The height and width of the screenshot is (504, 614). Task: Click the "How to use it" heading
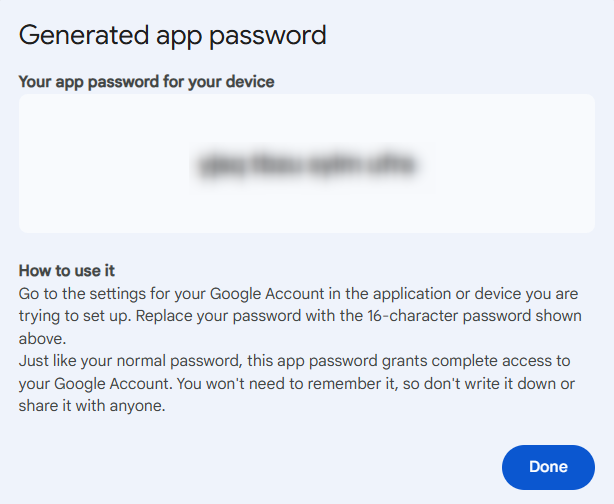[x=68, y=270]
